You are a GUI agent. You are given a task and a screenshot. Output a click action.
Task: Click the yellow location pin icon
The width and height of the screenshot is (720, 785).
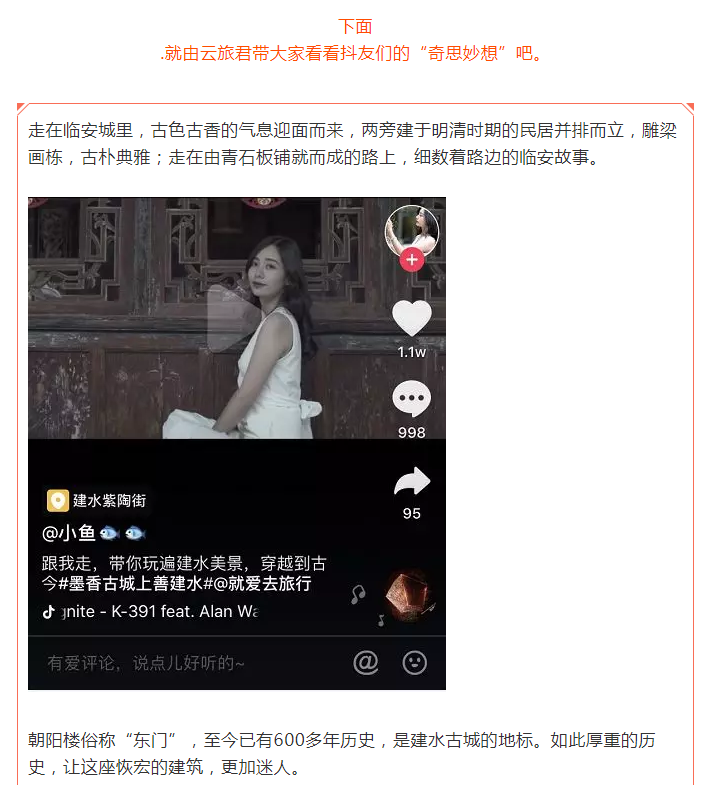58,501
